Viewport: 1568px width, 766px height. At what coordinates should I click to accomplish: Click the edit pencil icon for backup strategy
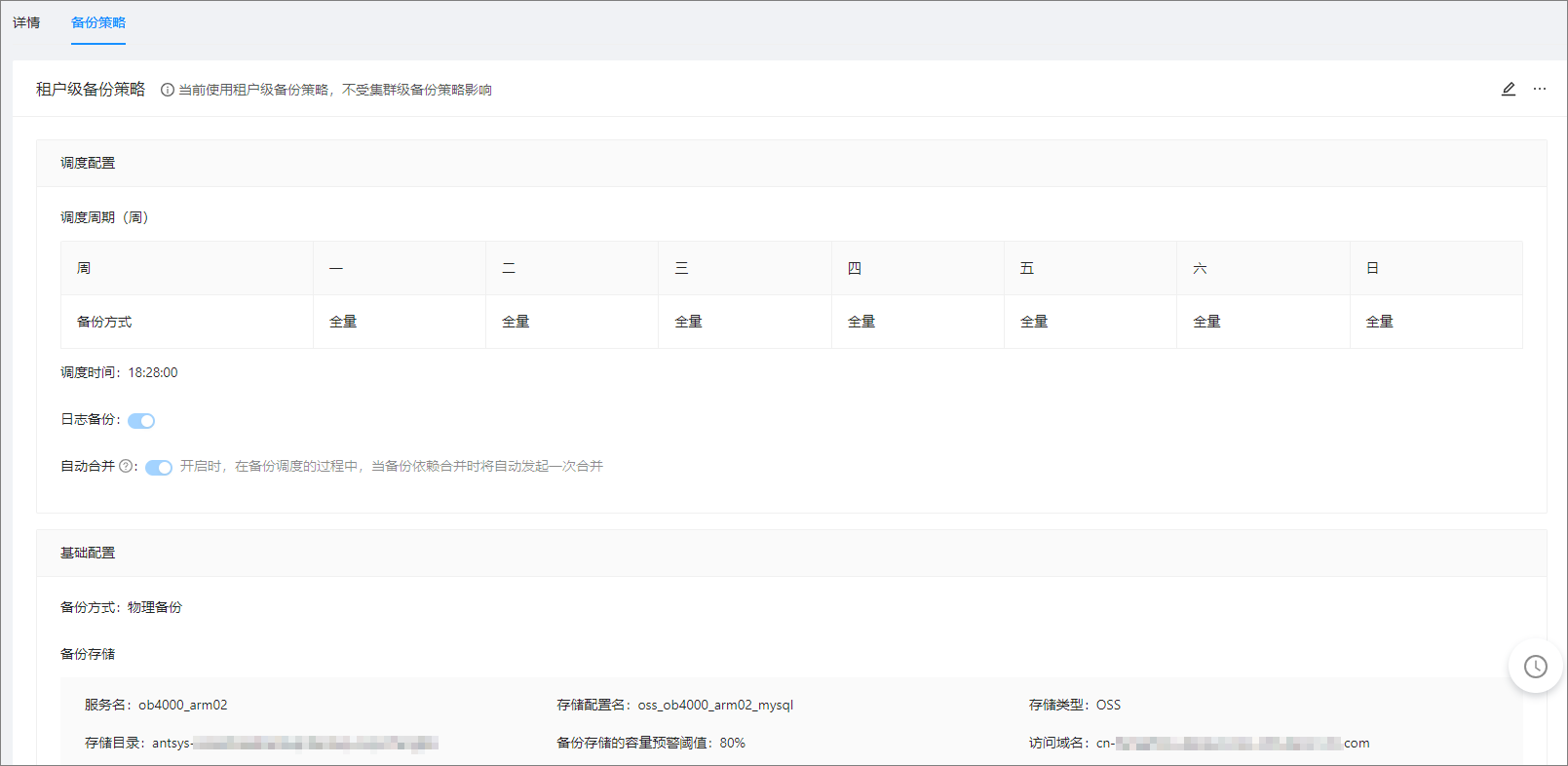click(x=1509, y=89)
